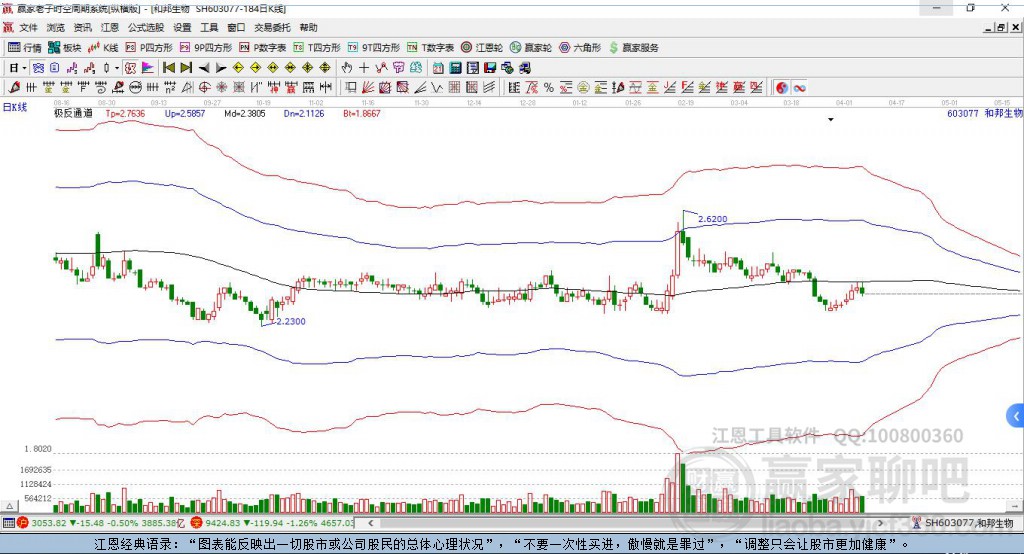
Task: Open the 9P四方形 tool
Action: [206, 48]
